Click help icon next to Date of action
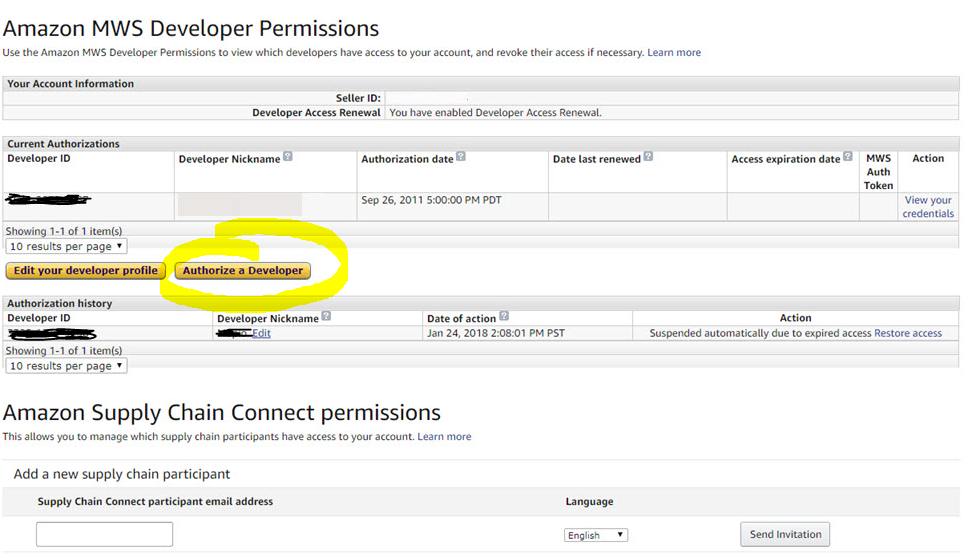 pyautogui.click(x=504, y=317)
